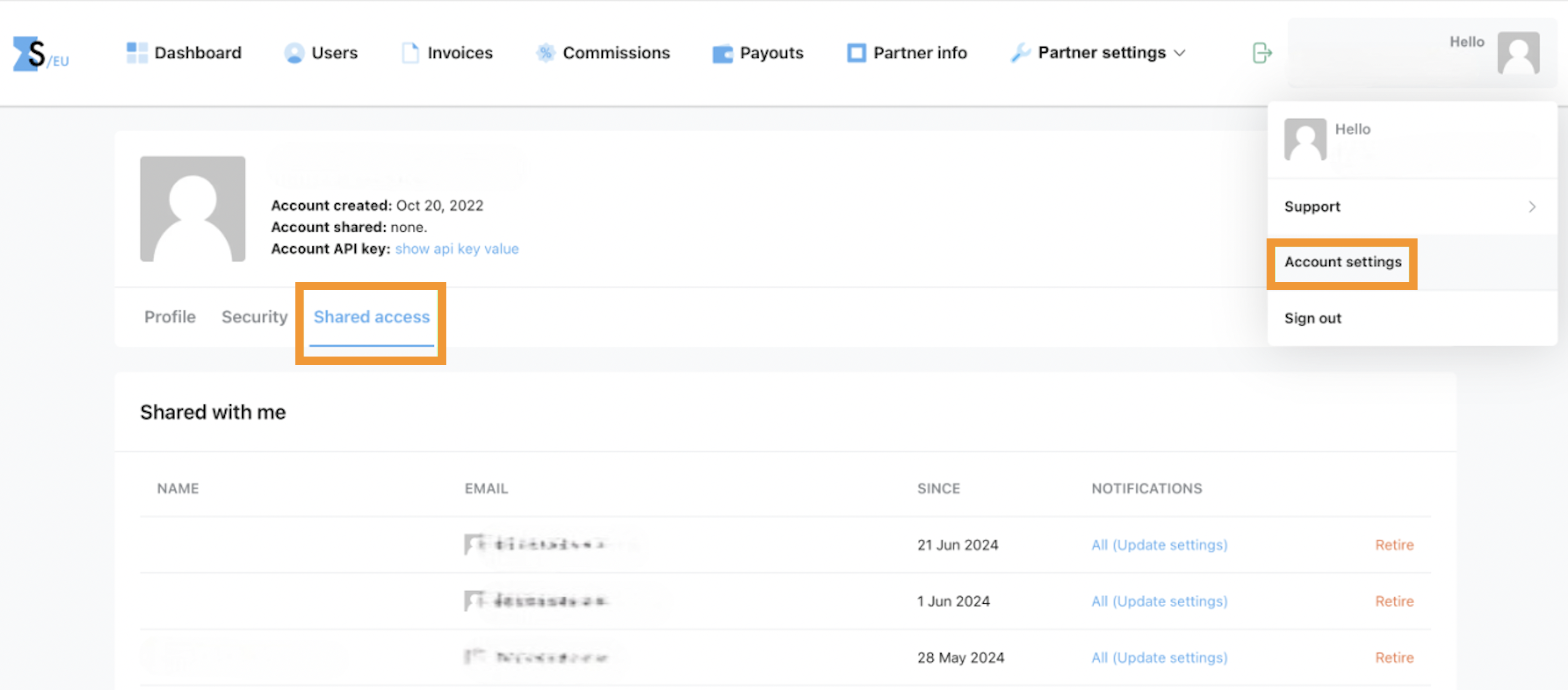Update notification settings for 28 May 2024 row

pyautogui.click(x=1159, y=658)
